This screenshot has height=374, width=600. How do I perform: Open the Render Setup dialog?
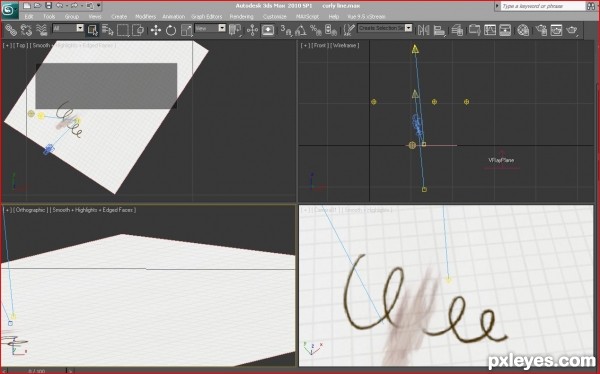click(x=541, y=30)
